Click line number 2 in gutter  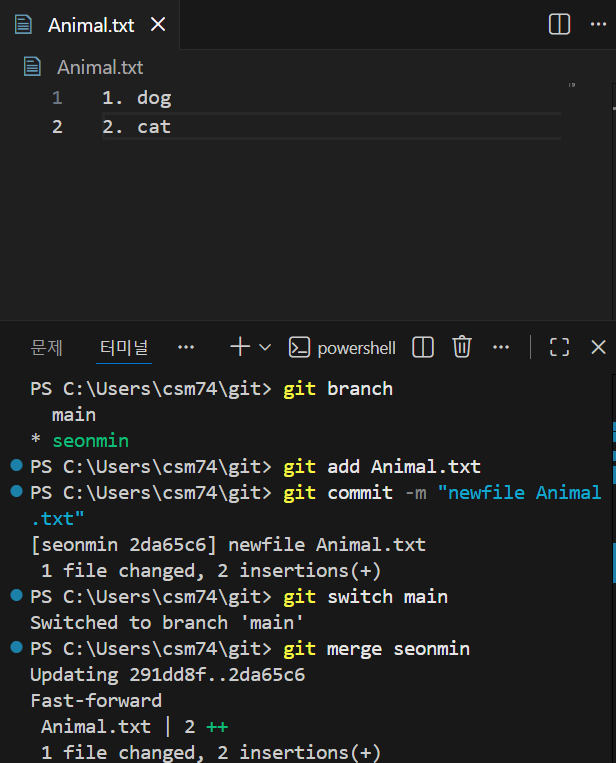(x=57, y=127)
